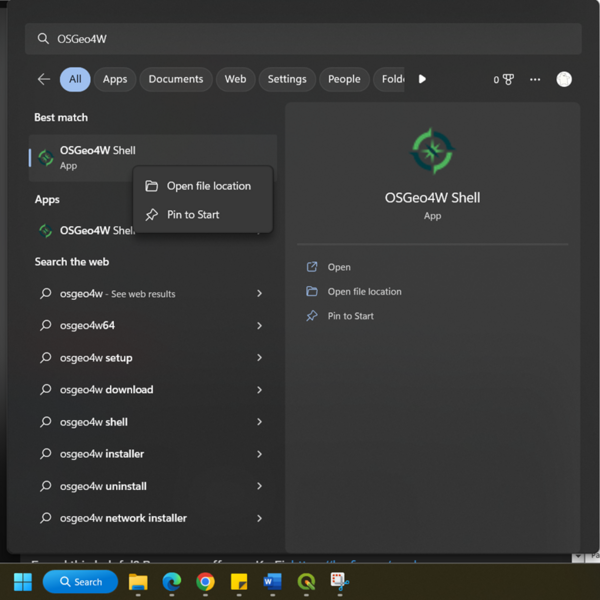Launch Google Chrome from the taskbar
This screenshot has height=600, width=600.
coord(205,582)
